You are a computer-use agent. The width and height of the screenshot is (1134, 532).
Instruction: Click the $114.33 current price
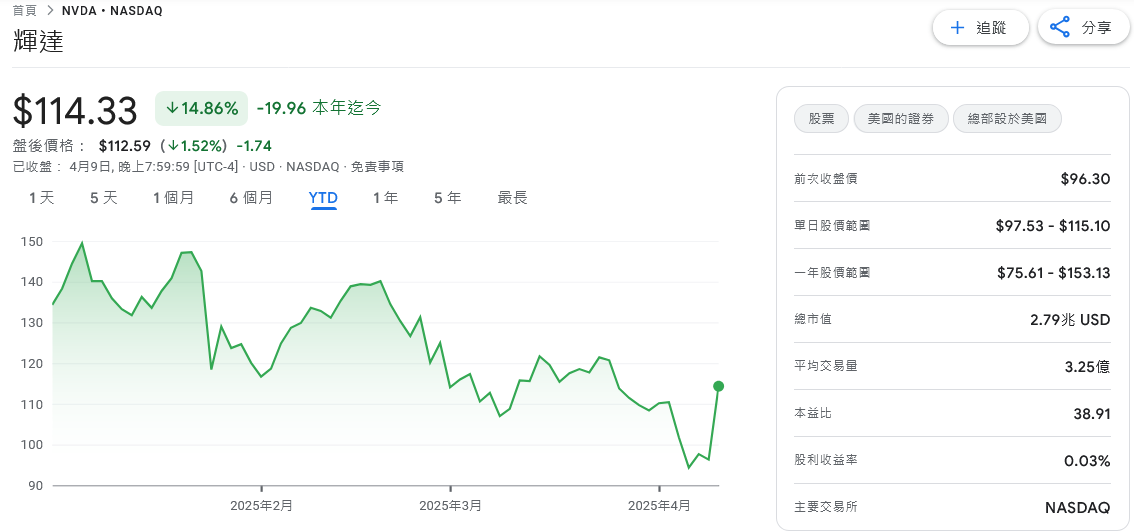coord(75,111)
